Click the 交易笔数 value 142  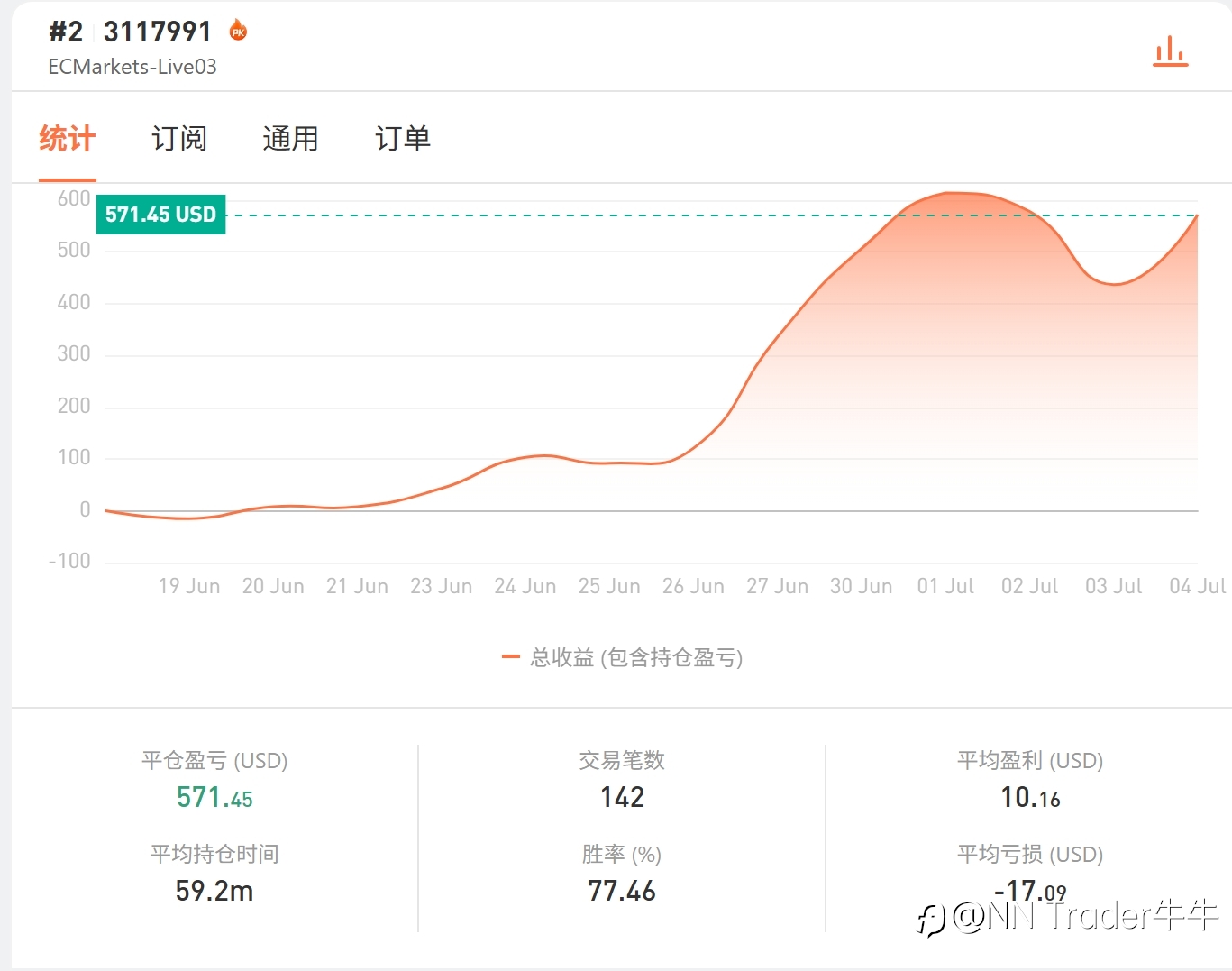pyautogui.click(x=622, y=797)
